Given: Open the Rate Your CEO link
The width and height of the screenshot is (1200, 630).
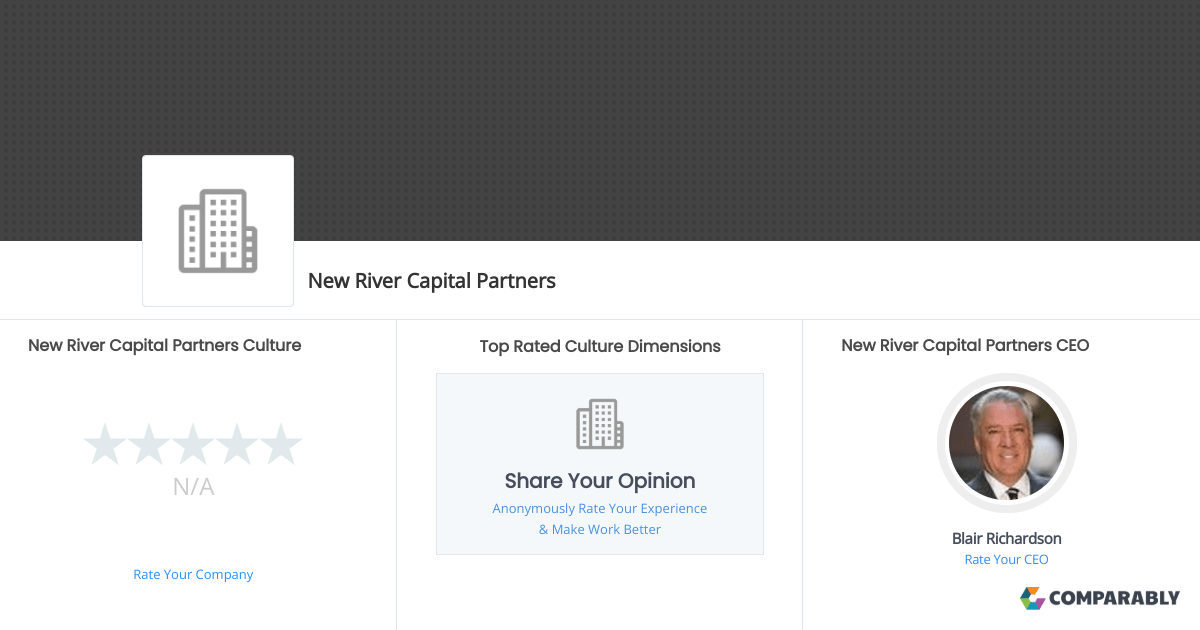Looking at the screenshot, I should [x=1006, y=559].
